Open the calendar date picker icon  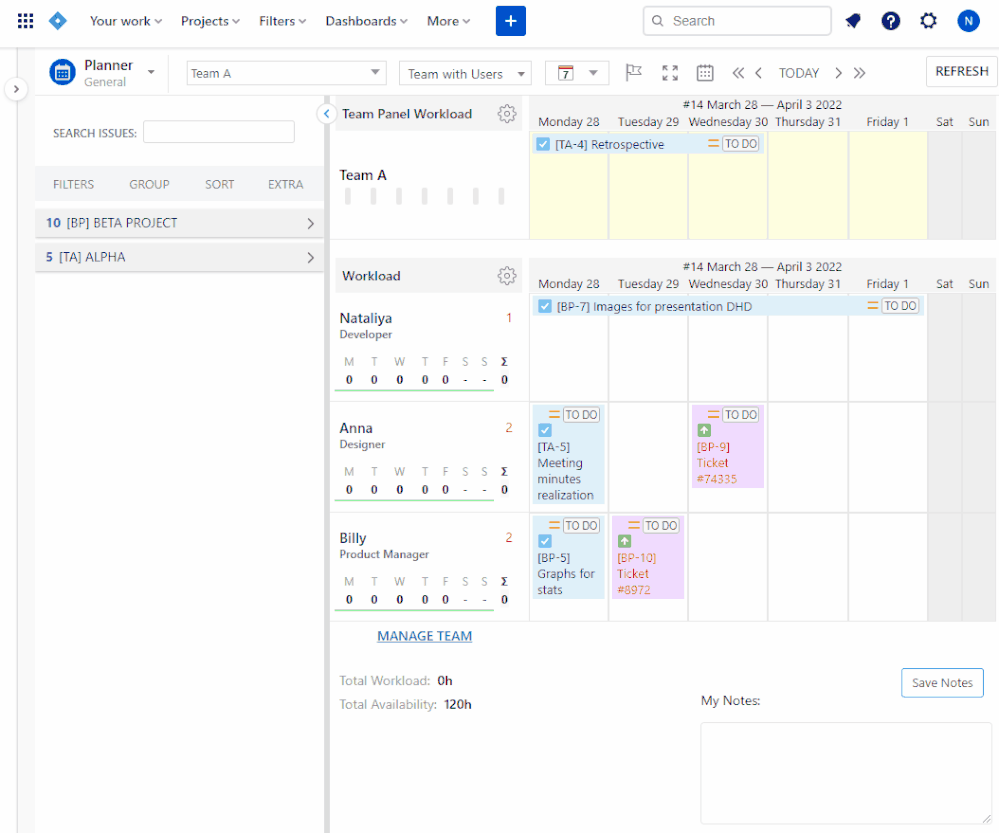705,73
